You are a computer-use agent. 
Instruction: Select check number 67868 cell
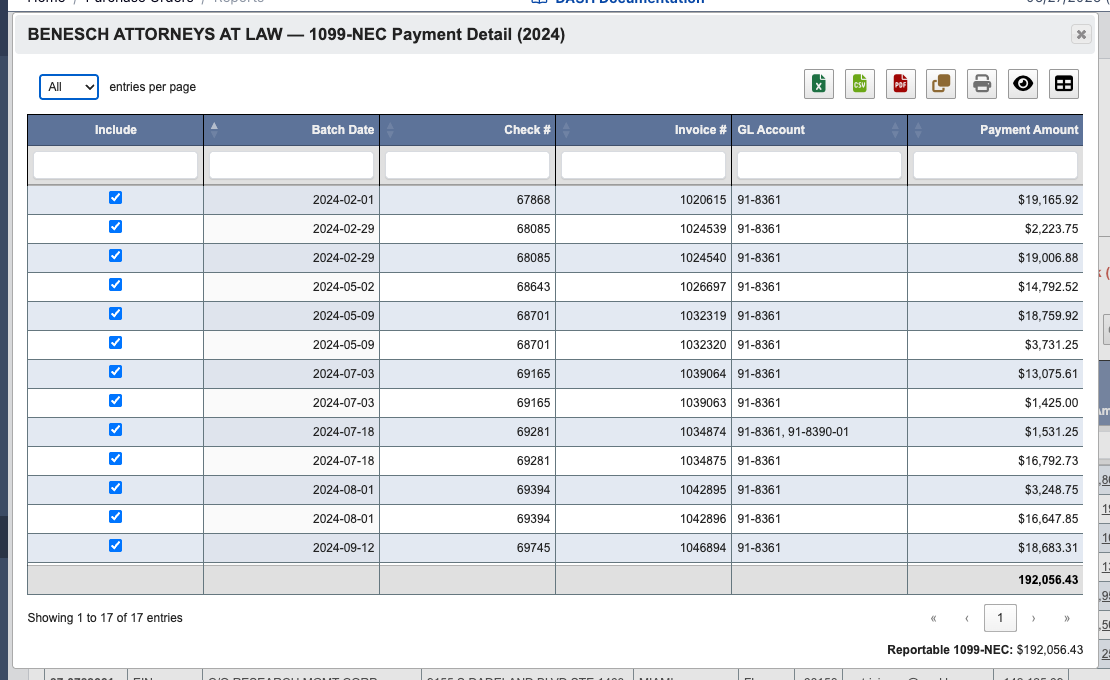coord(468,200)
